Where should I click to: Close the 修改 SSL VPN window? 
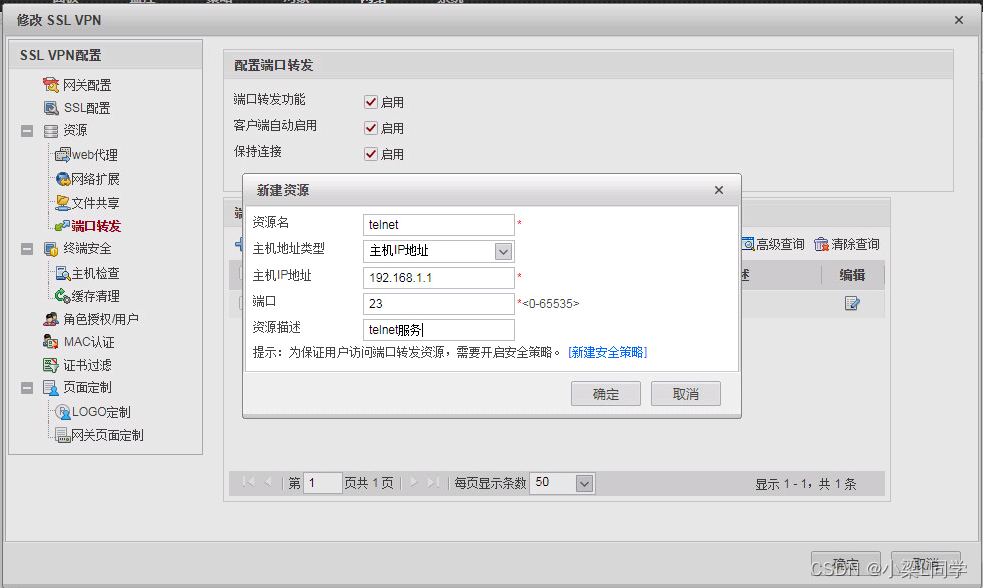click(959, 20)
